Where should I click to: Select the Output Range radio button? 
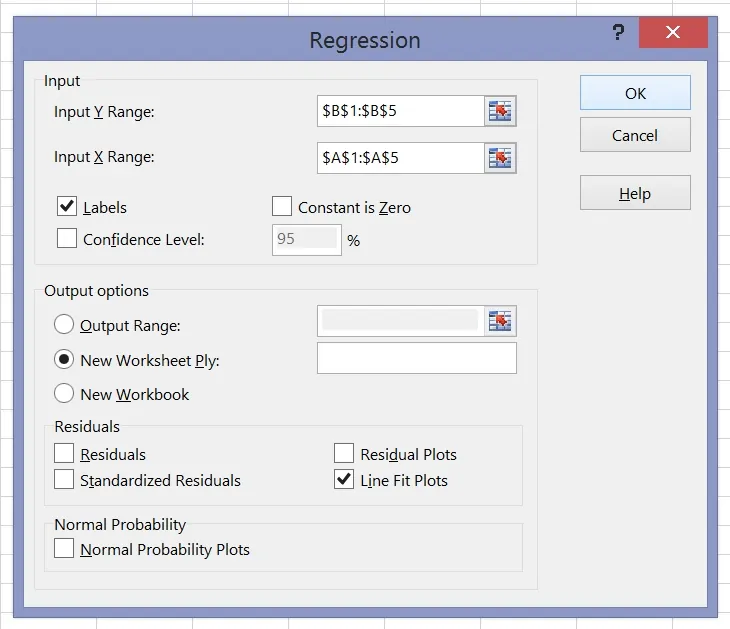(64, 325)
